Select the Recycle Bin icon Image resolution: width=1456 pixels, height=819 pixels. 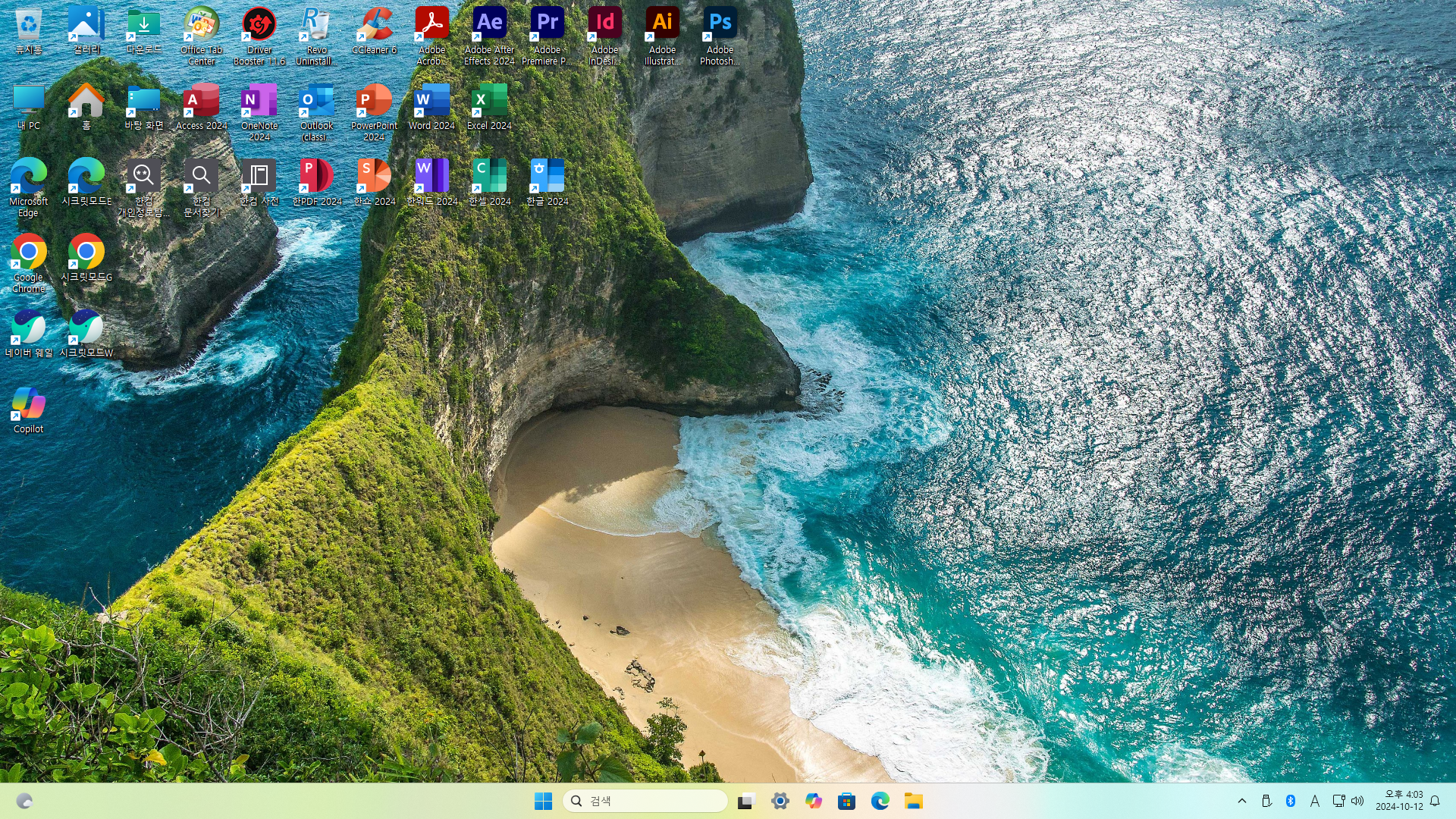coord(28,24)
